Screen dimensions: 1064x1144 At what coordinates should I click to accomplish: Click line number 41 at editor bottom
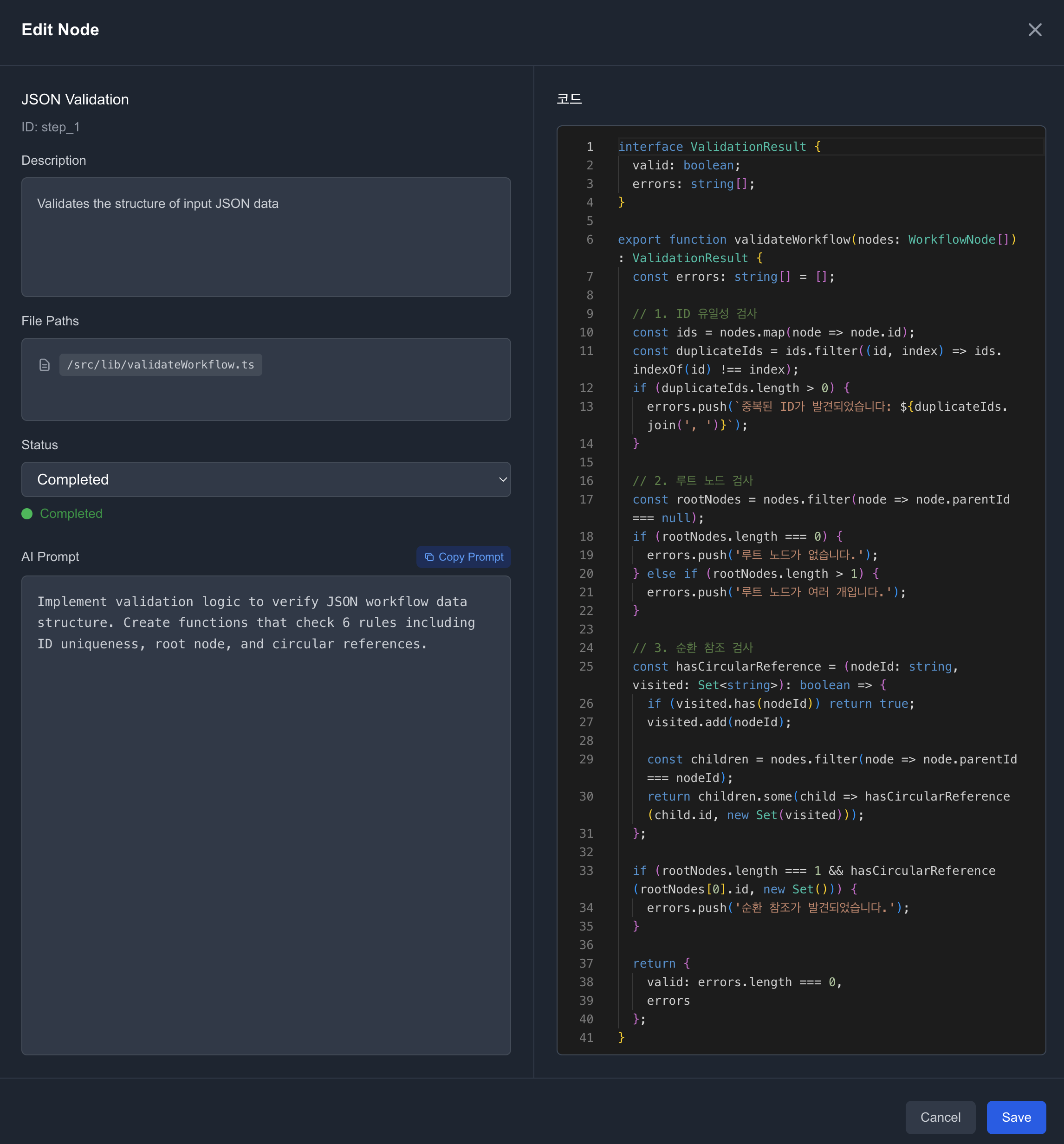(586, 1038)
